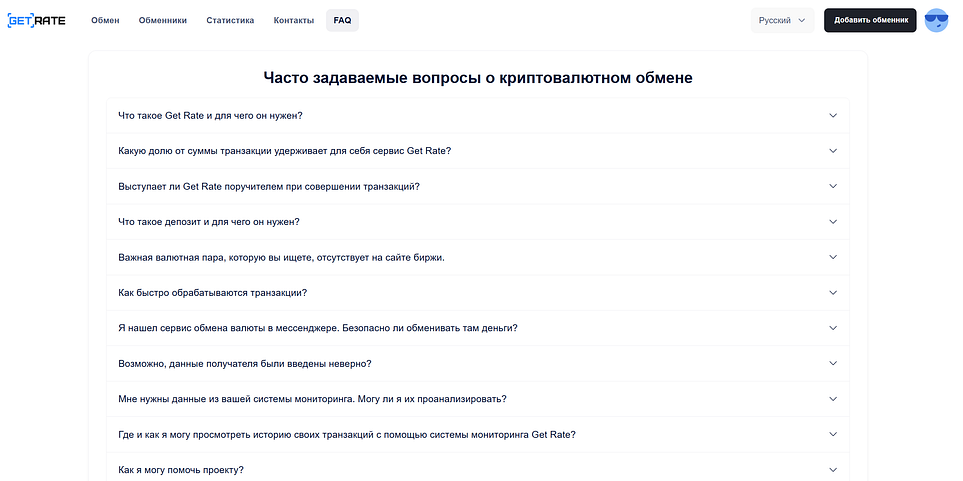Screen dimensions: 963x481
Task: Navigate to Контакты
Action: [x=294, y=20]
